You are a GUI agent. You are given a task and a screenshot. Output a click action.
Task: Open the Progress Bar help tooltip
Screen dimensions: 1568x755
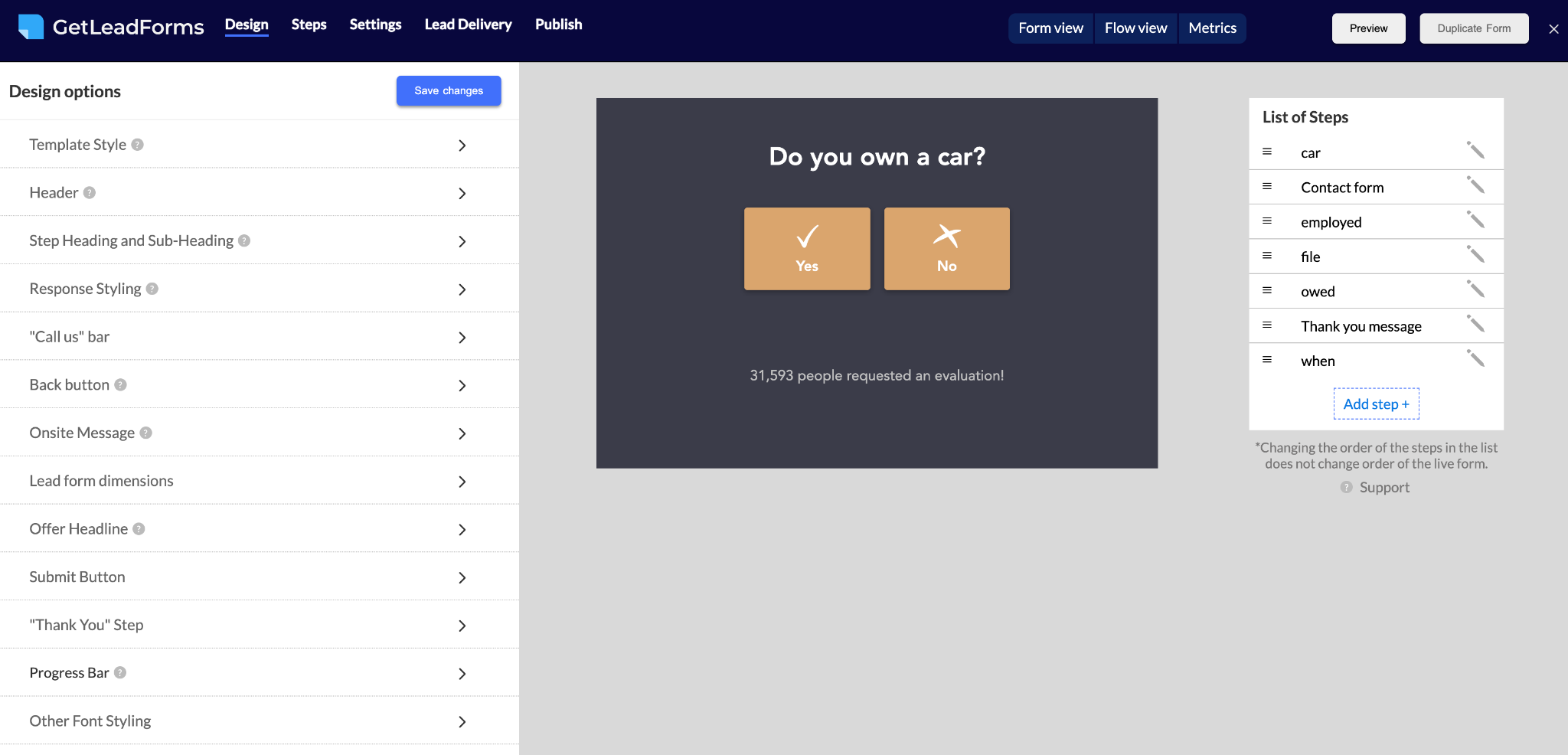click(119, 673)
